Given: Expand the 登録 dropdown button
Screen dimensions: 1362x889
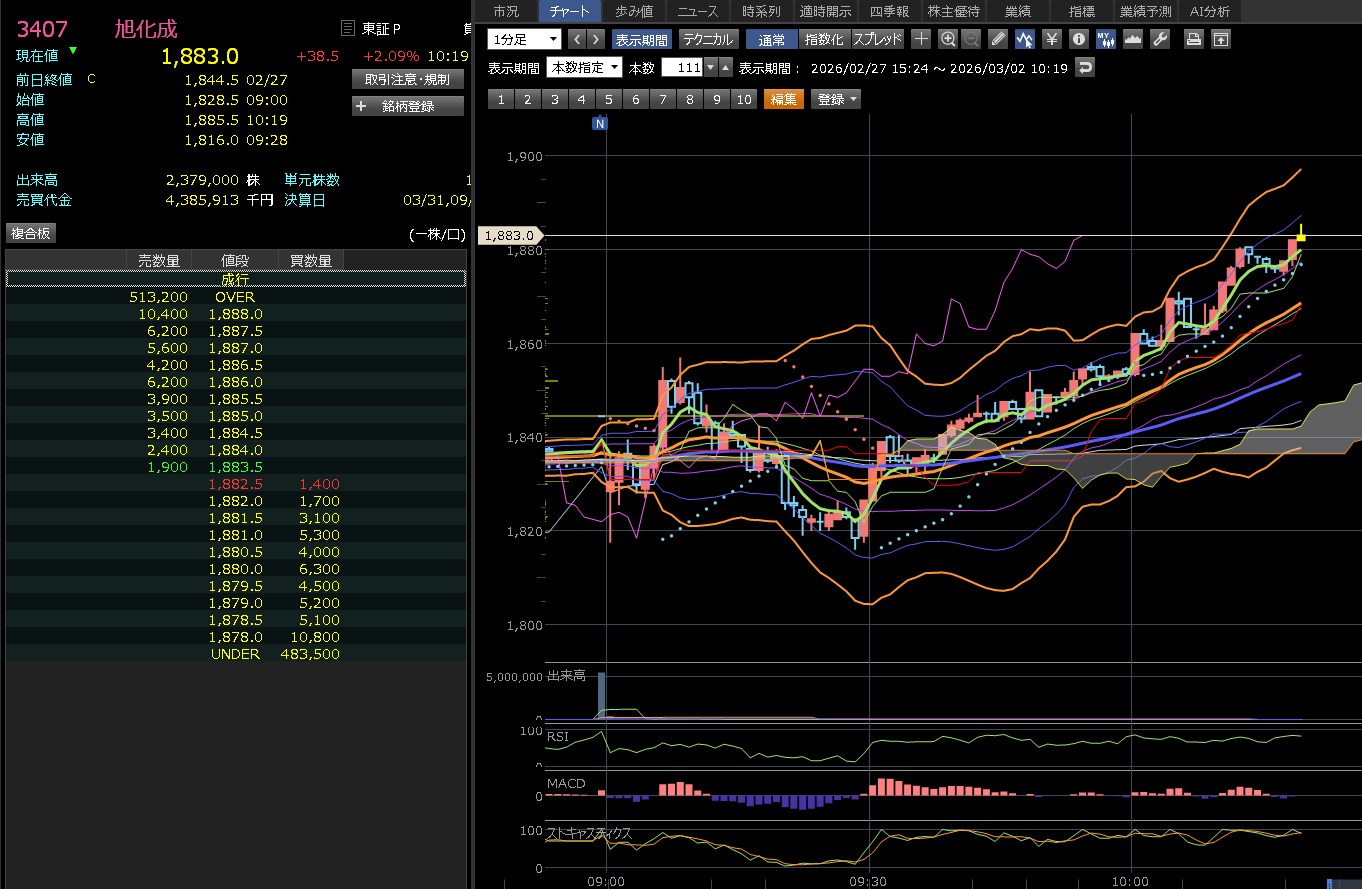Looking at the screenshot, I should click(836, 99).
